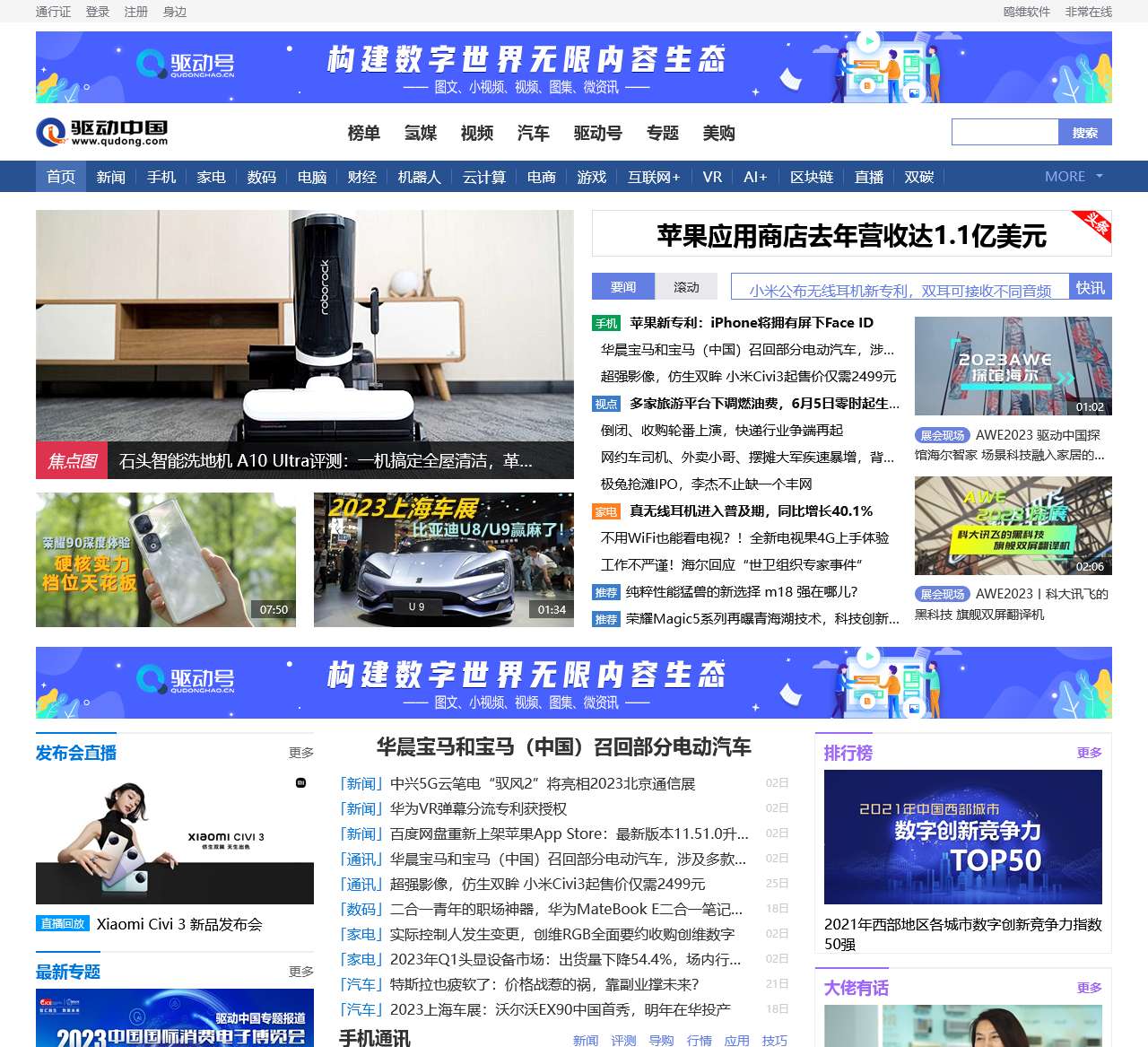Click the 推荐 tag beside m18 article
1148x1047 pixels.
click(x=606, y=592)
